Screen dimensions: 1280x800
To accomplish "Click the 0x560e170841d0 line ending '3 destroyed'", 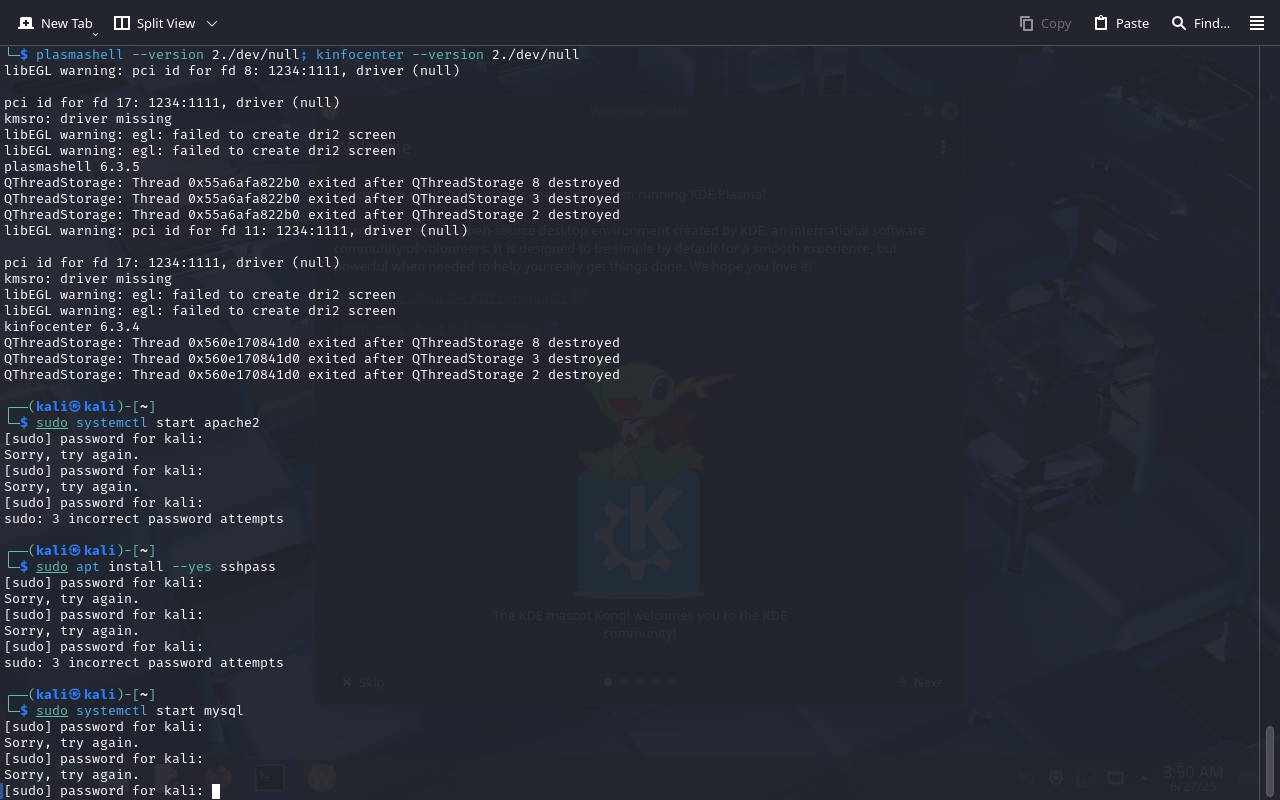I will point(312,359).
